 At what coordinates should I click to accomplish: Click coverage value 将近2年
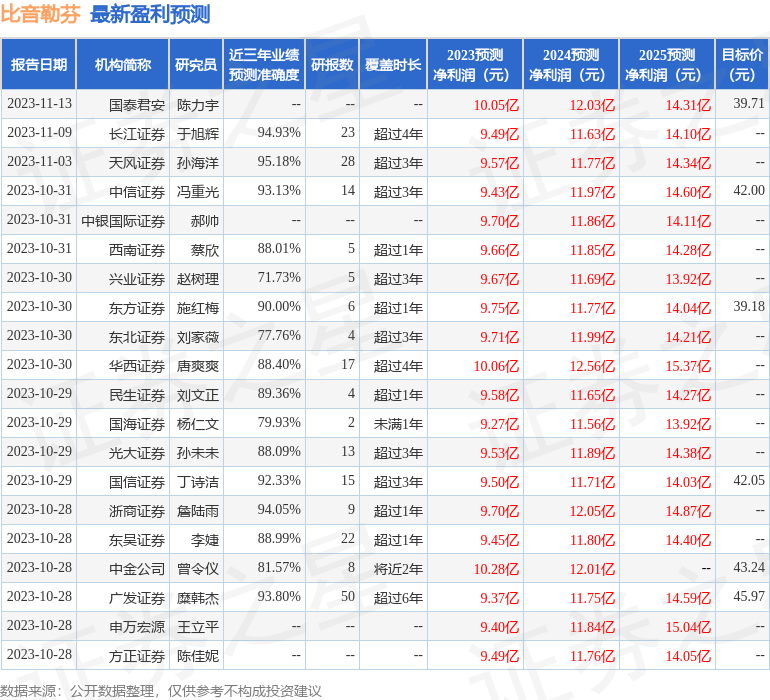tap(398, 569)
